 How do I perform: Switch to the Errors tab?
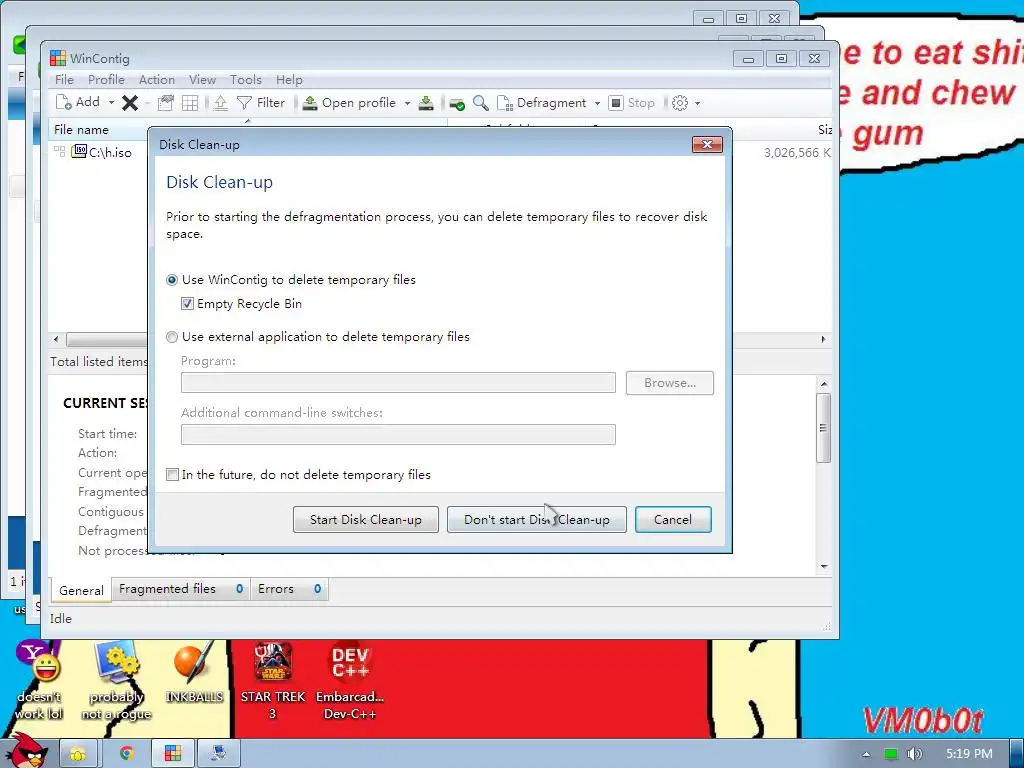click(289, 589)
